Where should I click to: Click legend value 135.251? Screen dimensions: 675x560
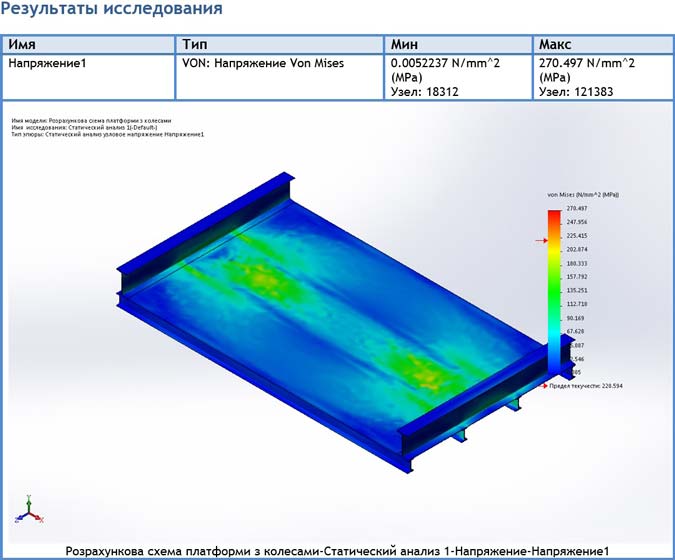pyautogui.click(x=577, y=291)
